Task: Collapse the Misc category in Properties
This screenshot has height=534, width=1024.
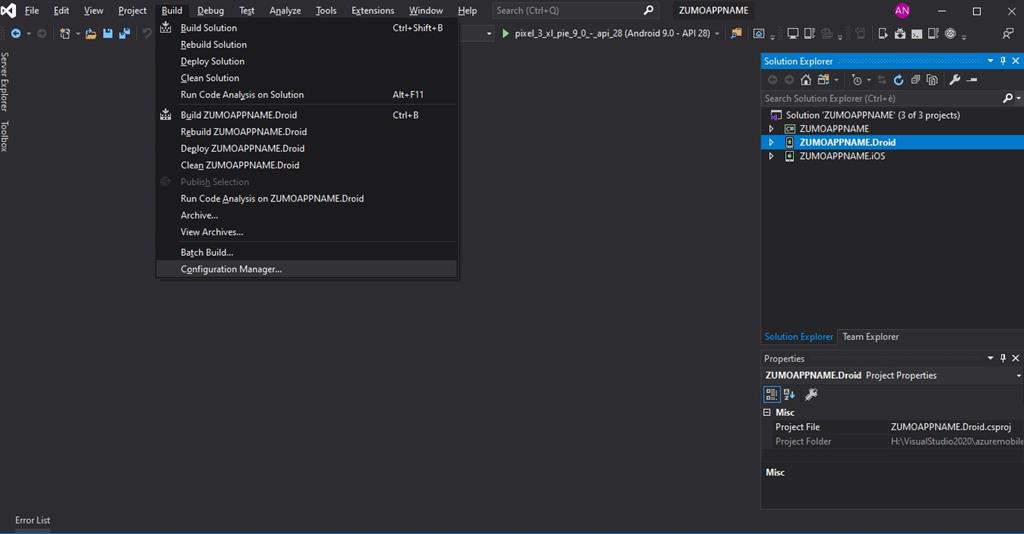Action: click(x=767, y=413)
